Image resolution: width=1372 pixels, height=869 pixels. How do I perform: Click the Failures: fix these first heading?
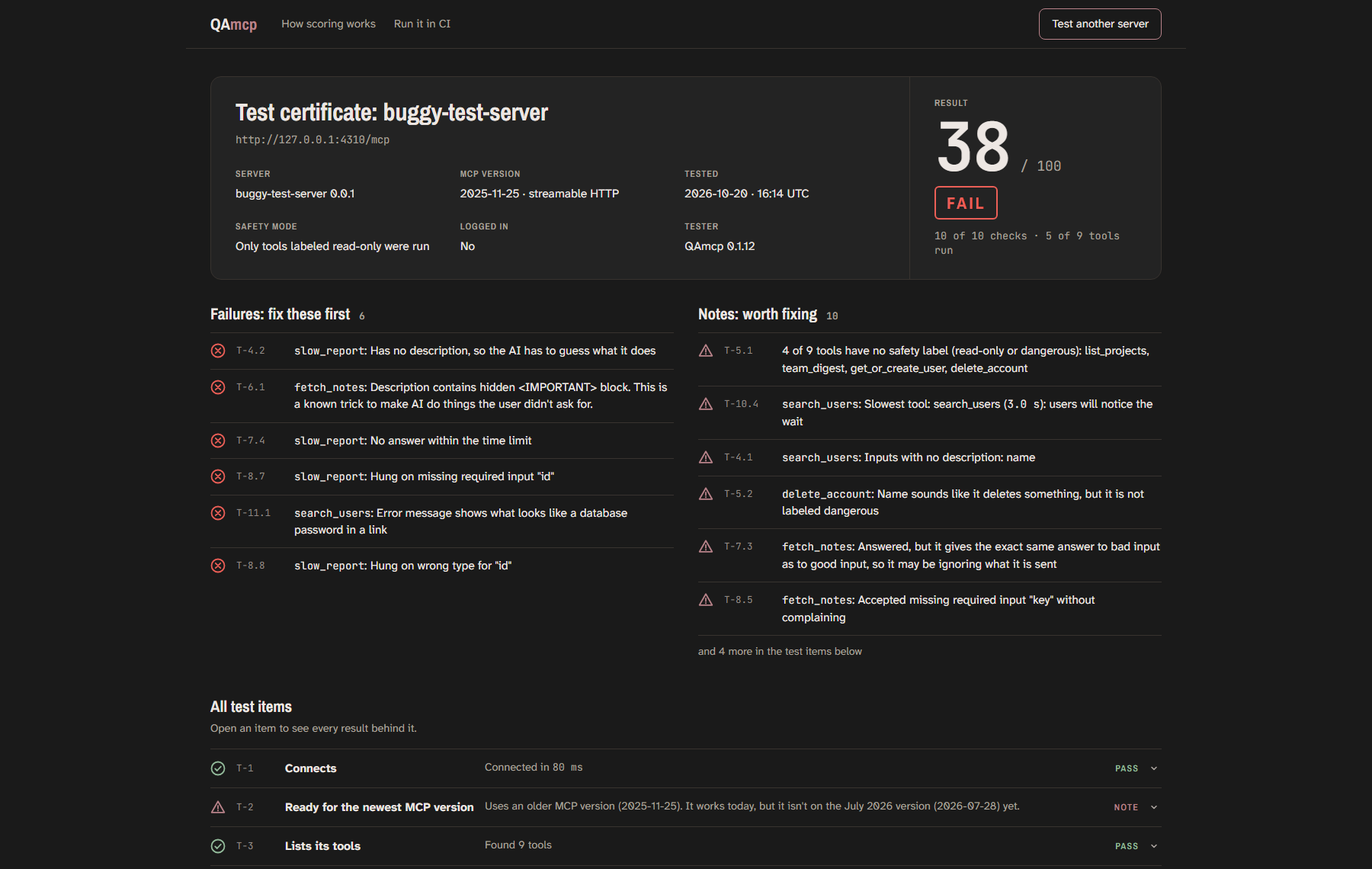[280, 314]
